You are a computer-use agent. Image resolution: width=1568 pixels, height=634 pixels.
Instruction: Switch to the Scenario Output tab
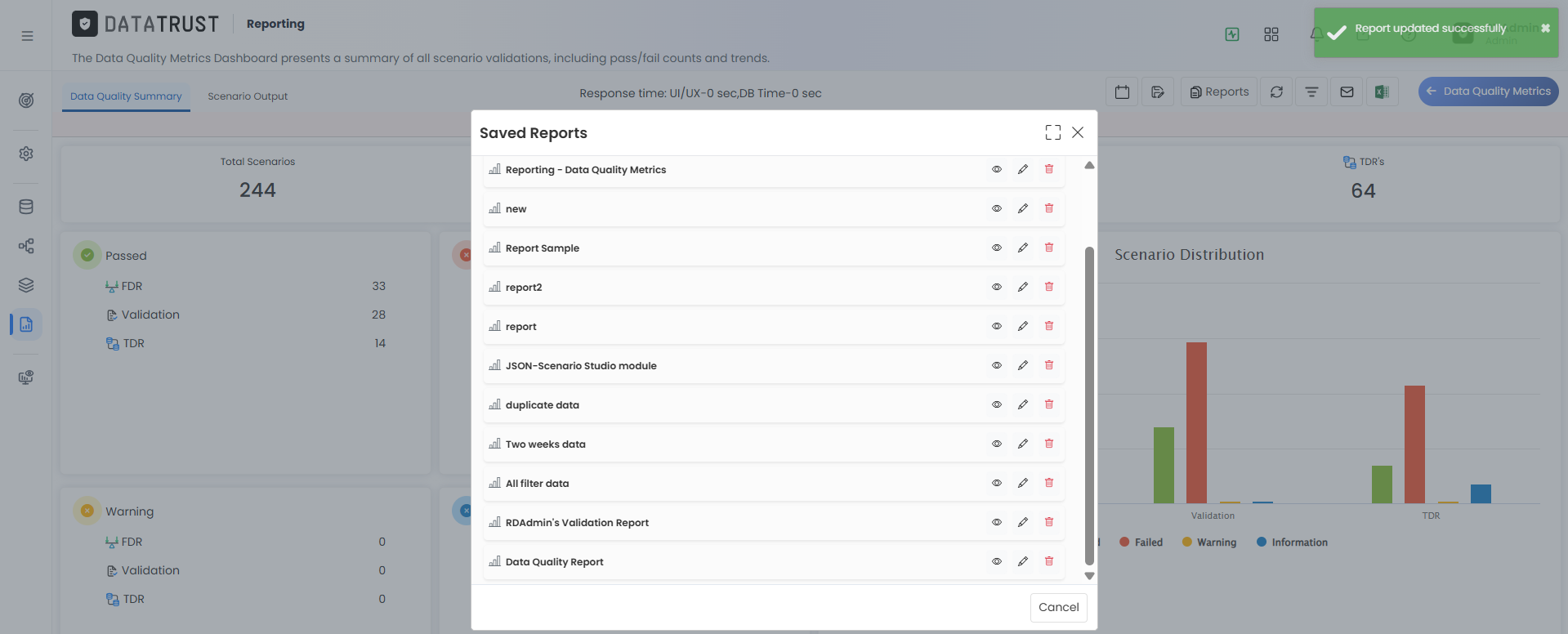click(248, 96)
